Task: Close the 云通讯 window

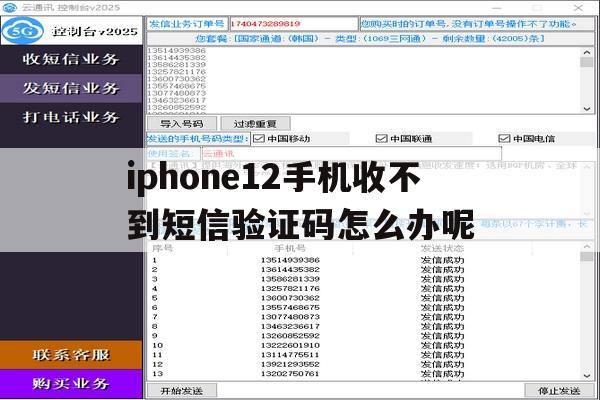Action: click(x=578, y=7)
